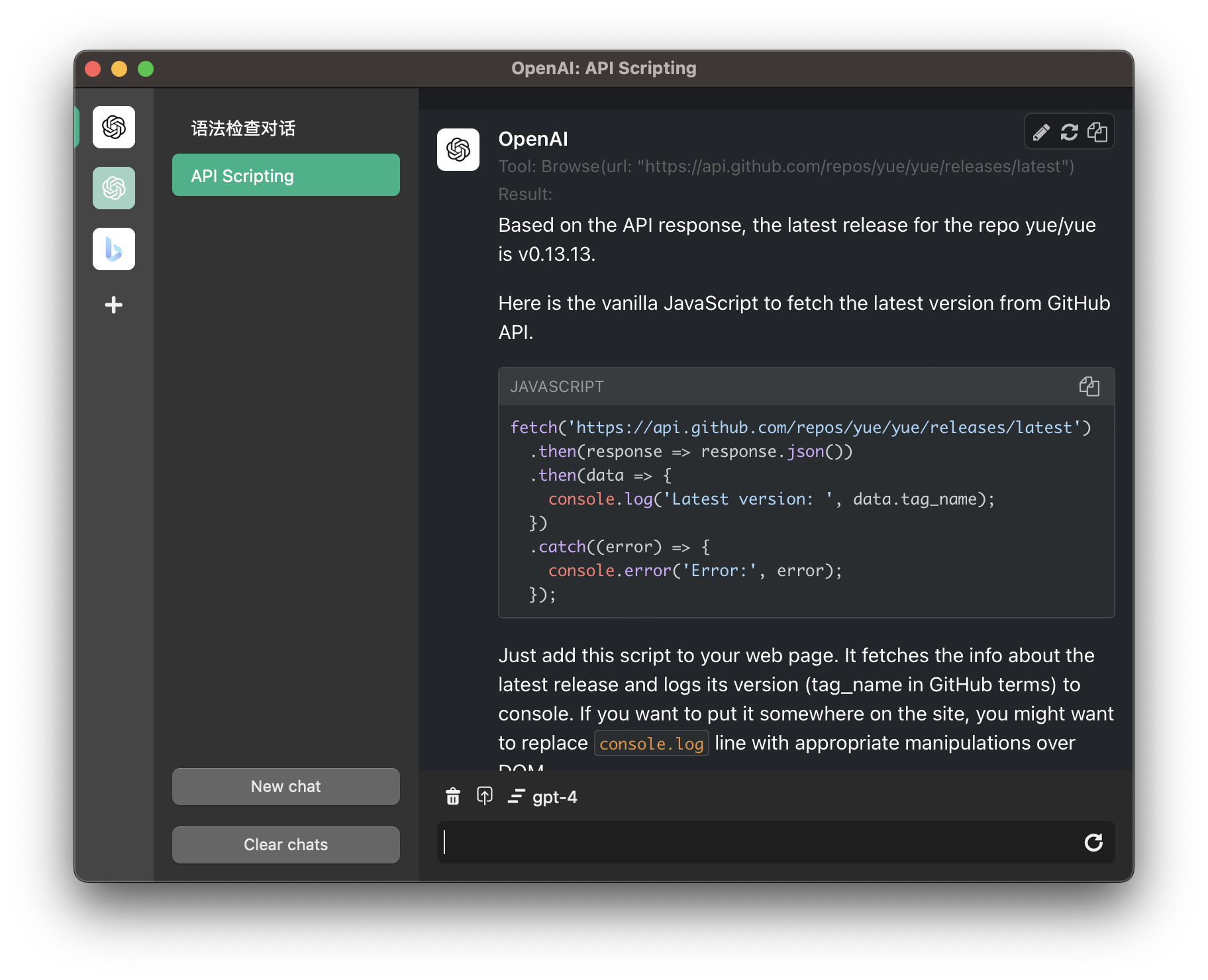Image resolution: width=1208 pixels, height=980 pixels.
Task: Edit the message with pencil icon
Action: pos(1040,132)
